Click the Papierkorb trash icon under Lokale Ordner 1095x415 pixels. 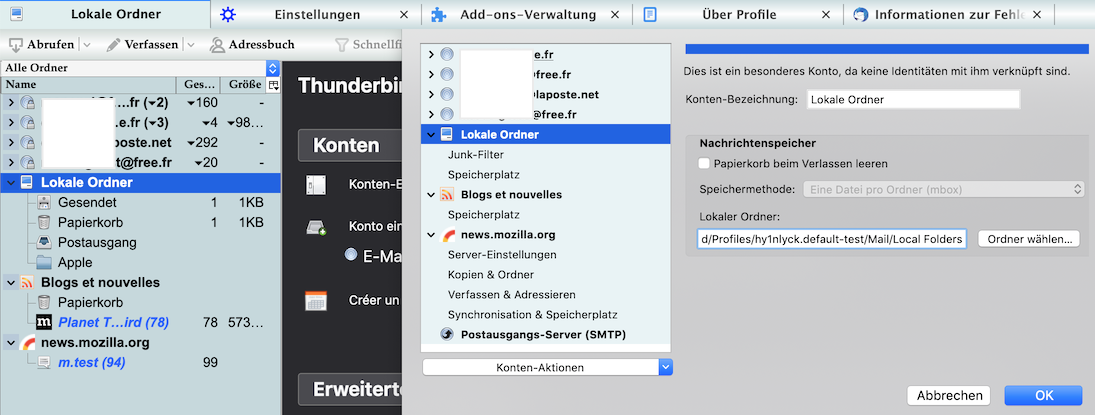(44, 222)
